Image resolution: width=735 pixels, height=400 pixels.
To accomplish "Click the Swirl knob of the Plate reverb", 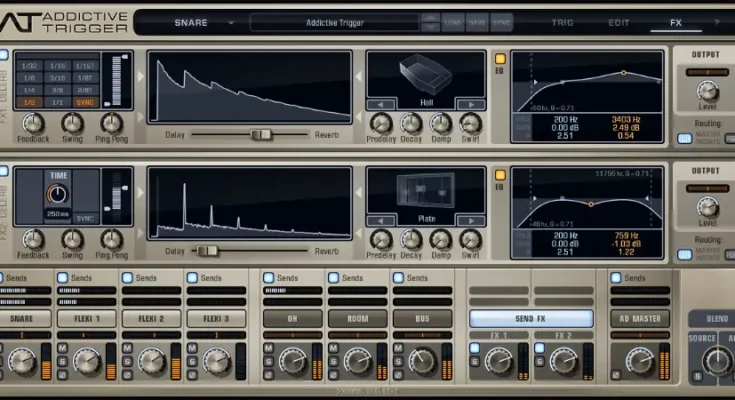I will click(470, 239).
